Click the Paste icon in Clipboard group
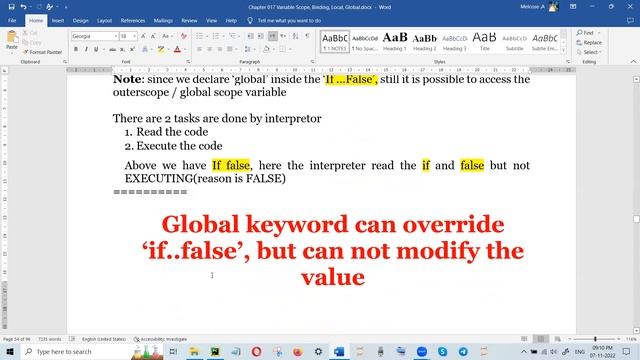Viewport: 640px width, 360px height. [x=12, y=40]
